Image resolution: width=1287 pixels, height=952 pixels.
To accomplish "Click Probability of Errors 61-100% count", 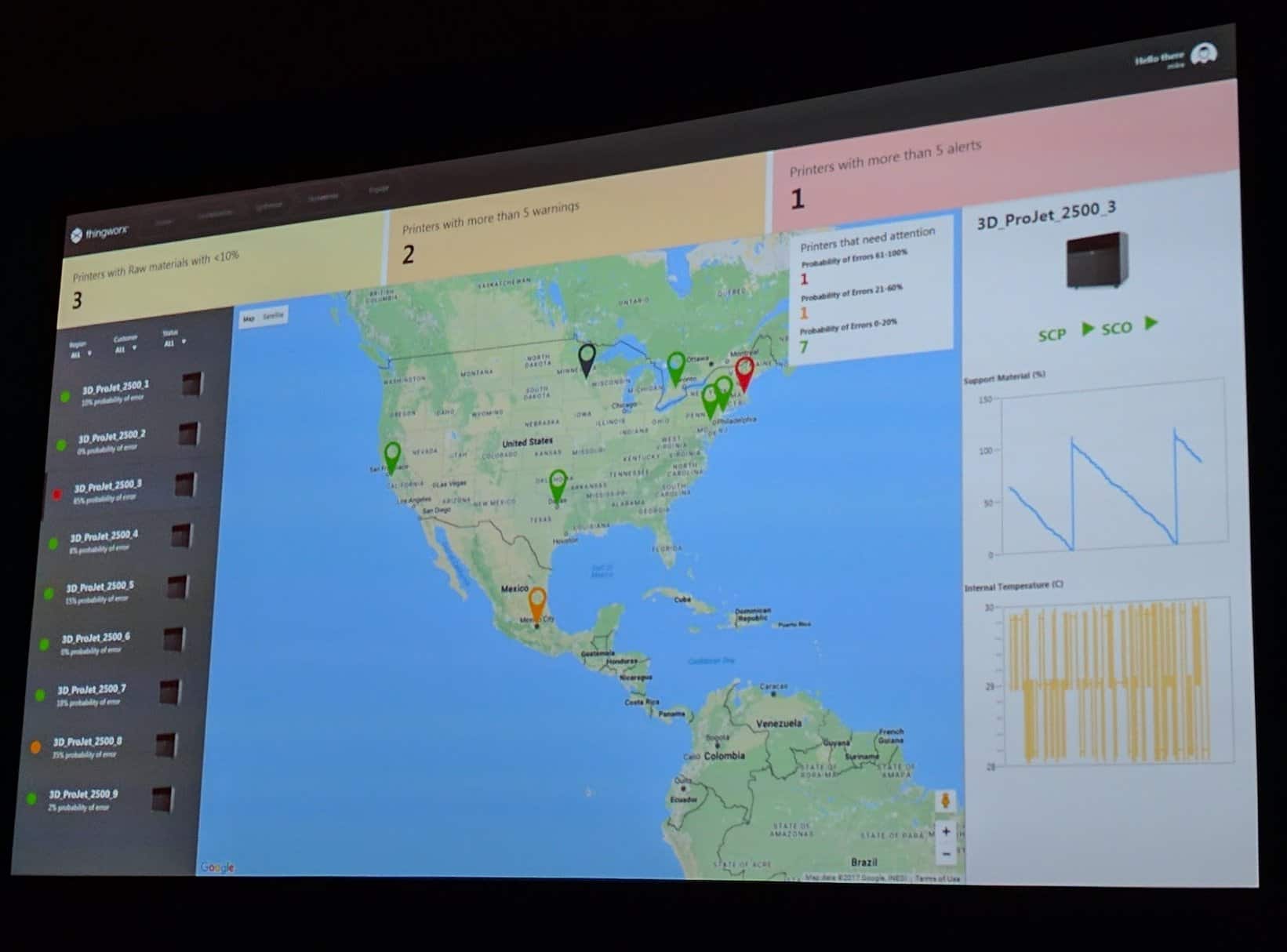I will (x=804, y=279).
